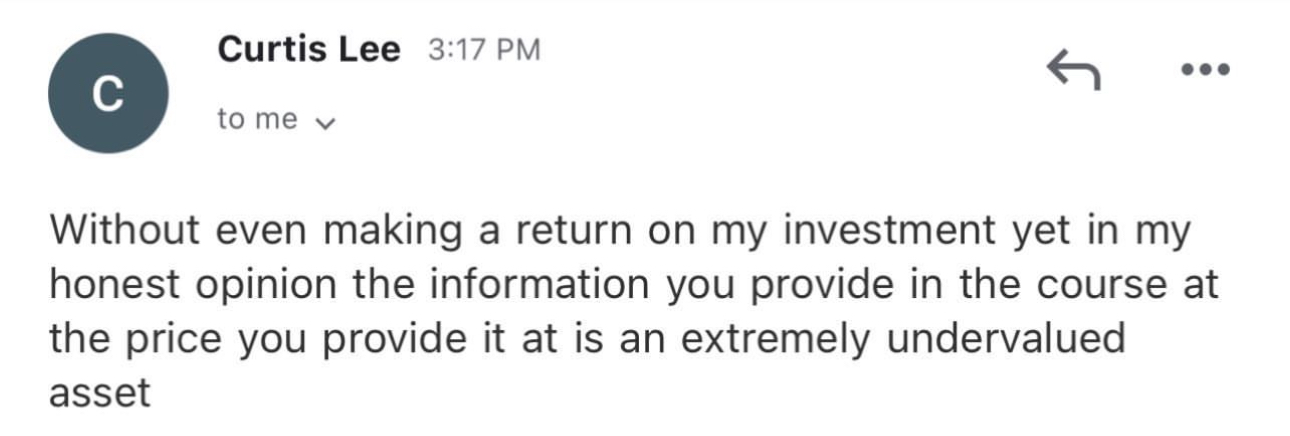The width and height of the screenshot is (1290, 436).
Task: Select the sender name Curtis Lee
Action: [x=308, y=50]
